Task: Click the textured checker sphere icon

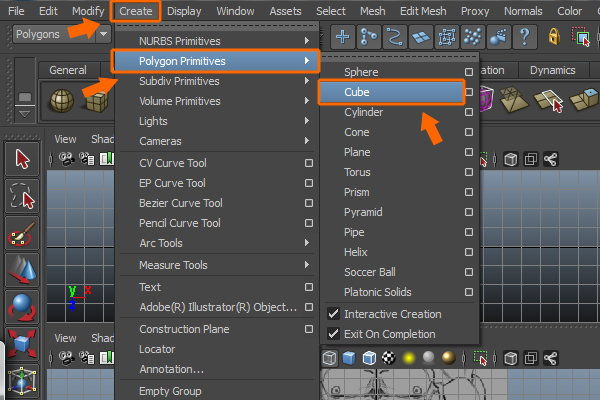Action: click(389, 358)
